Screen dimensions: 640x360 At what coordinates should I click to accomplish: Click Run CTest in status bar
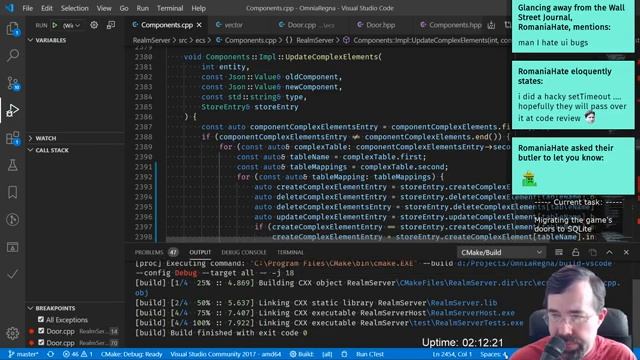pos(370,354)
